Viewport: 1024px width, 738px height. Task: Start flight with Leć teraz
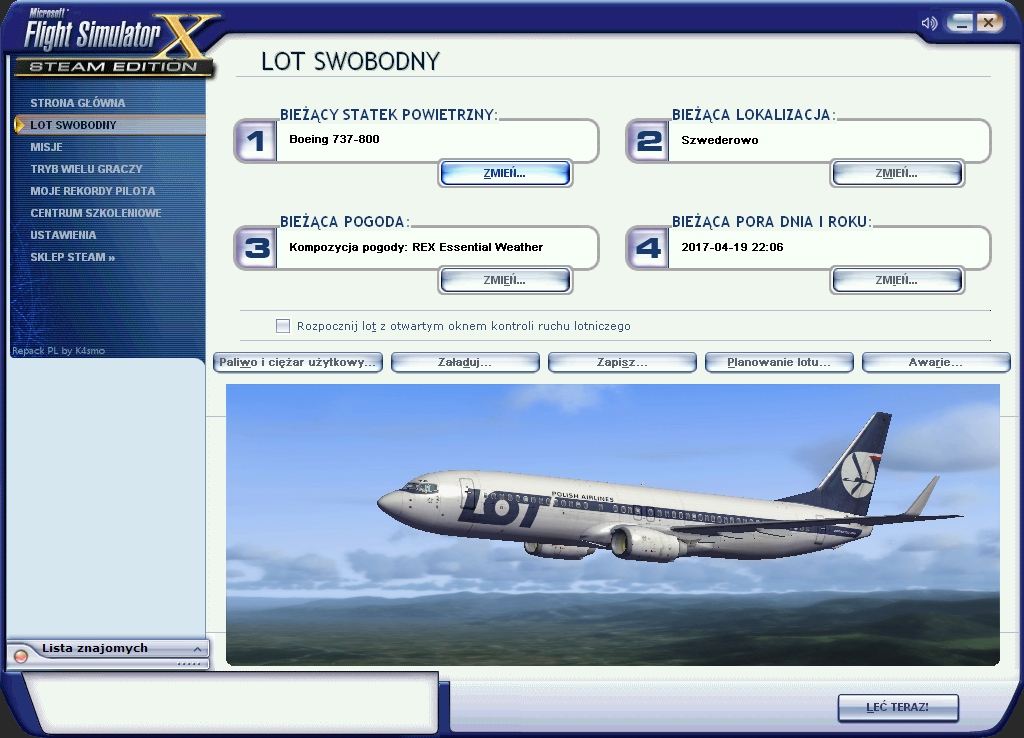coord(898,707)
